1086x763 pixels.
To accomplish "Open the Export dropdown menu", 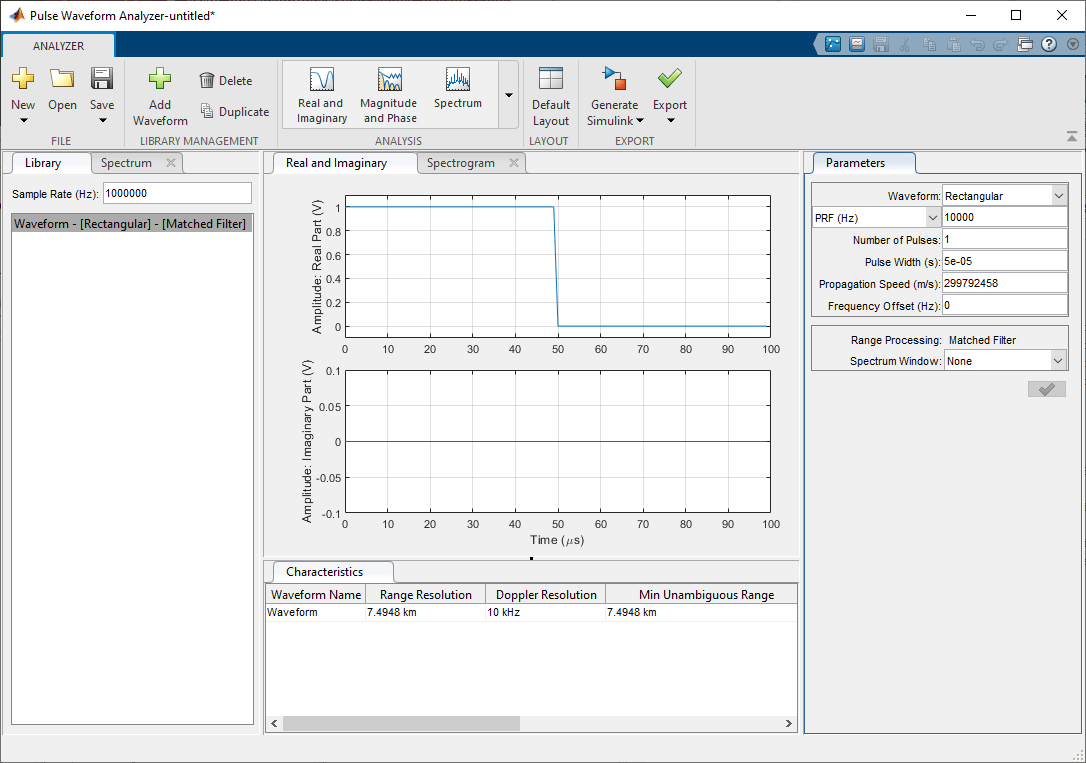I will (670, 120).
